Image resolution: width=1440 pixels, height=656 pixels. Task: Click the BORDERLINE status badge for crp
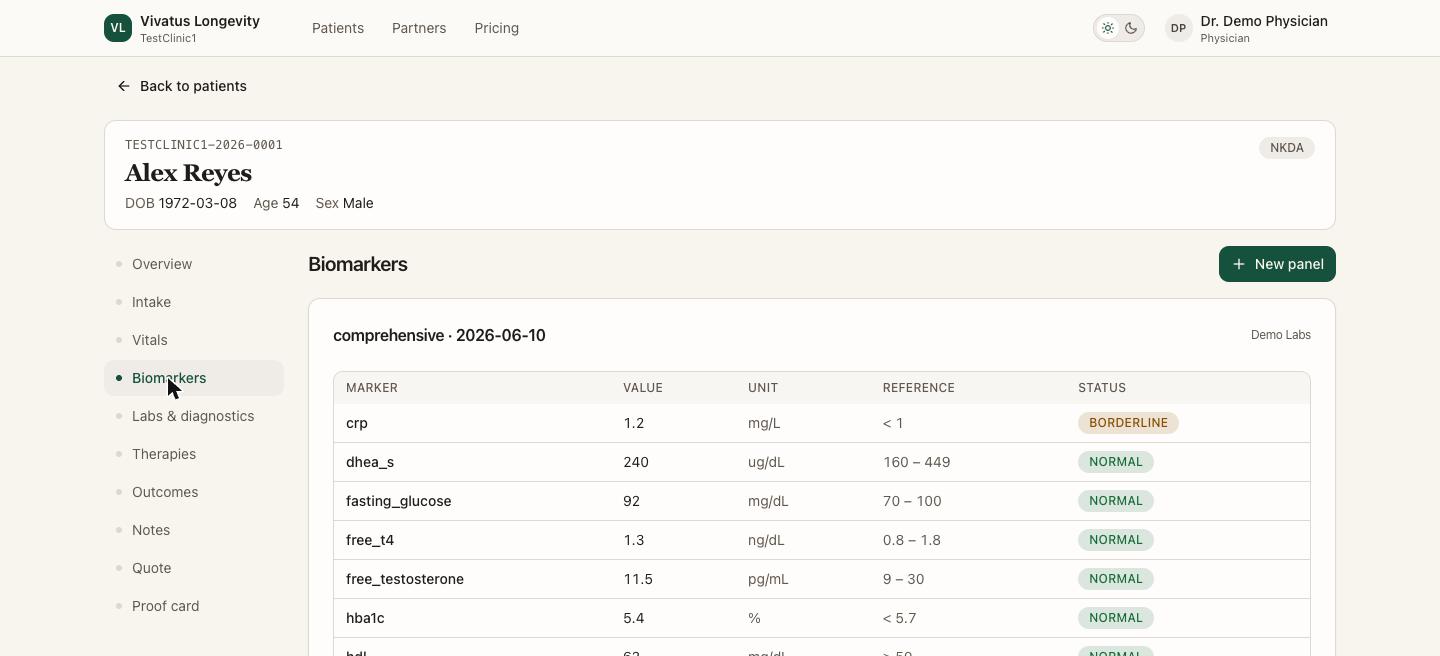coord(1128,423)
